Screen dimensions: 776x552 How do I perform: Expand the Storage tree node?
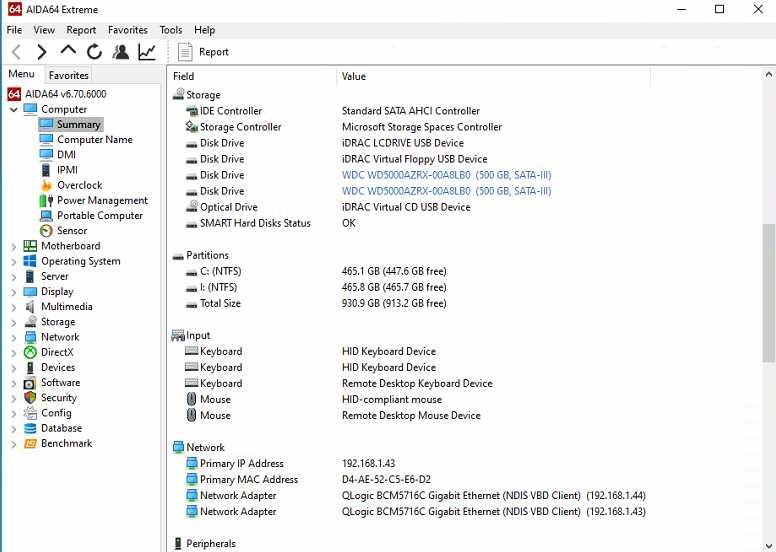pos(14,323)
